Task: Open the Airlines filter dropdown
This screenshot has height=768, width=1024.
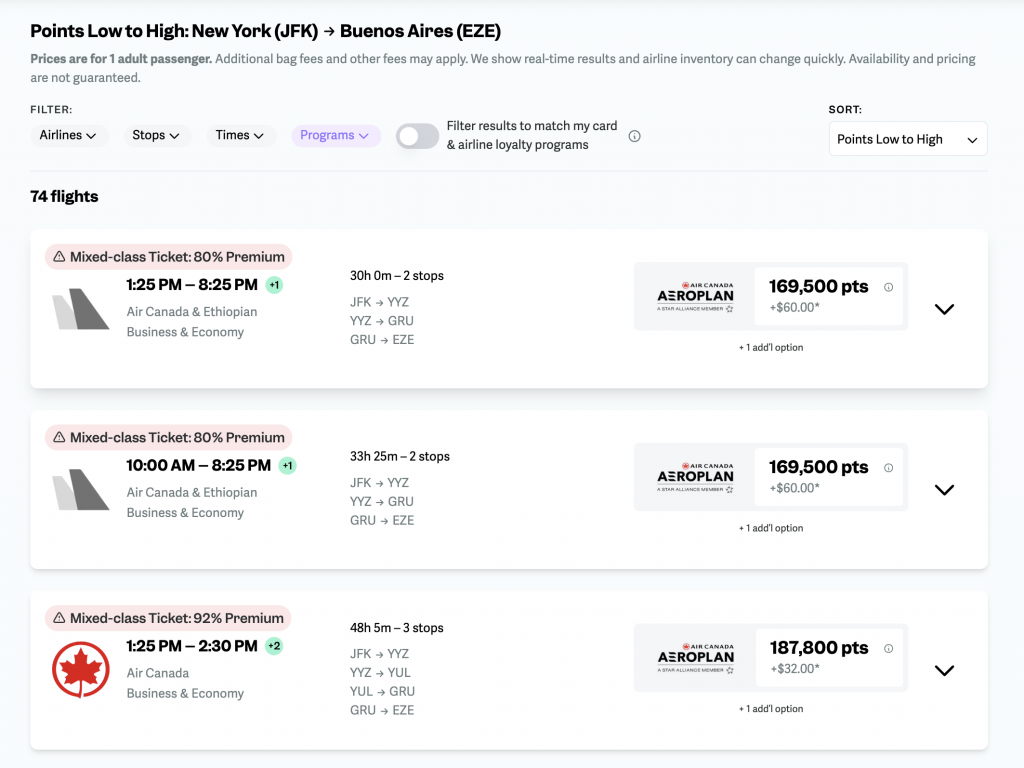Action: tap(68, 135)
